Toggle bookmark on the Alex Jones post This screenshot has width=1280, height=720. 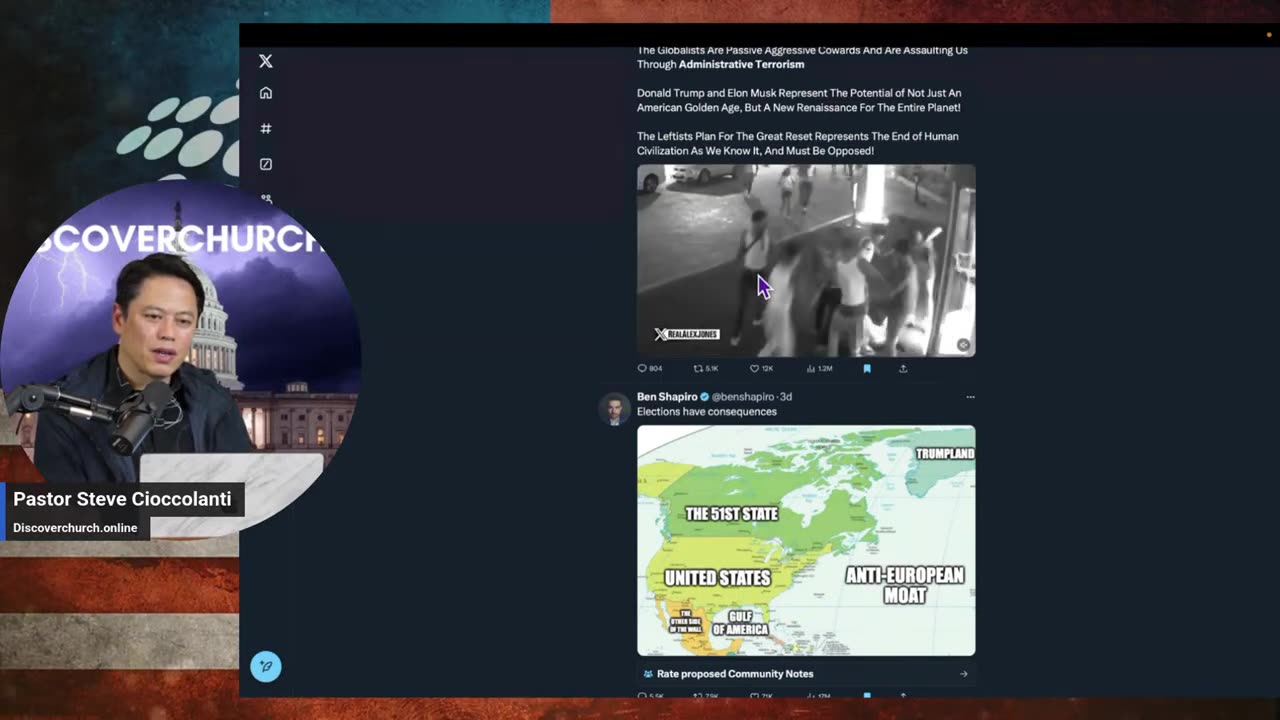pos(867,368)
